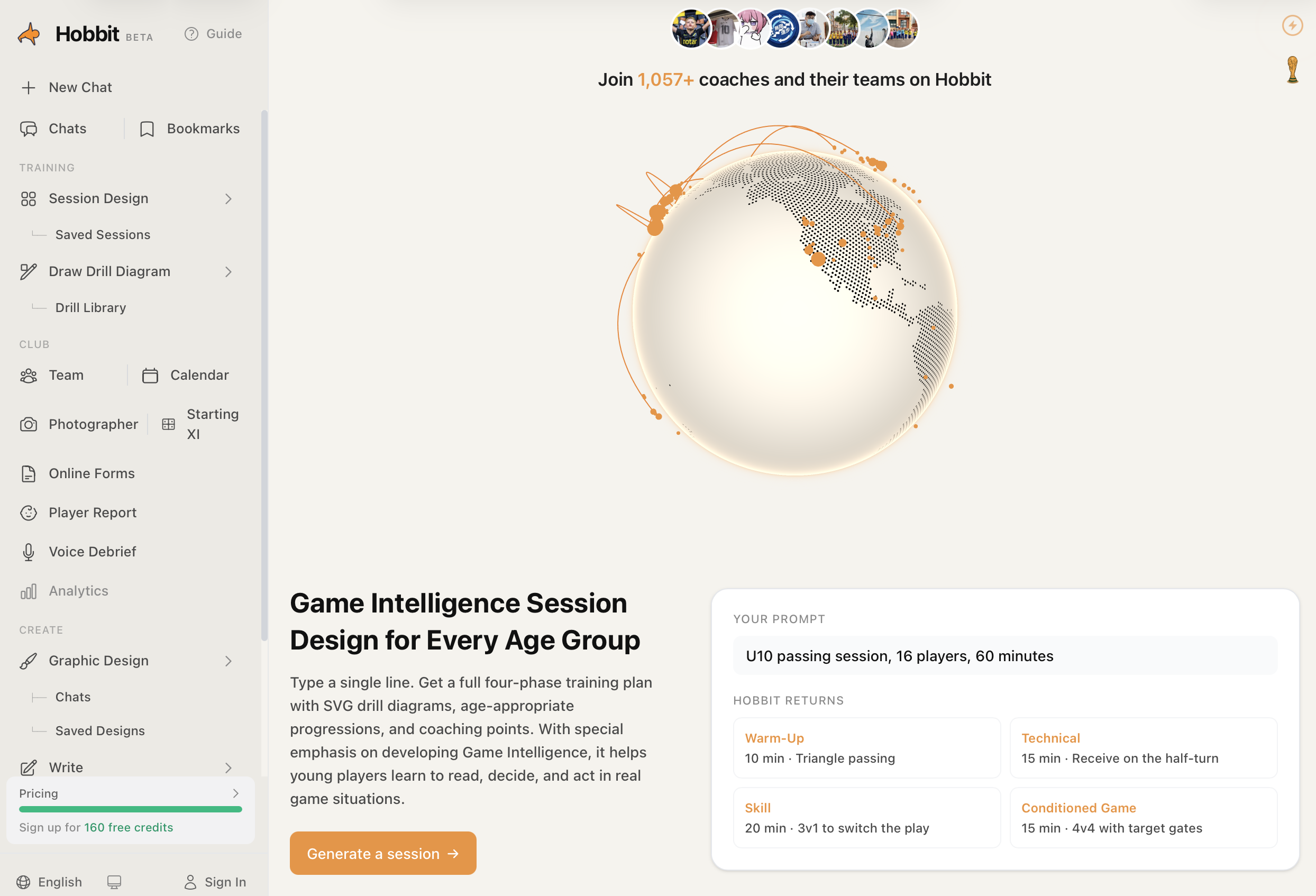
Task: Open Drill Library in sidebar
Action: (90, 307)
